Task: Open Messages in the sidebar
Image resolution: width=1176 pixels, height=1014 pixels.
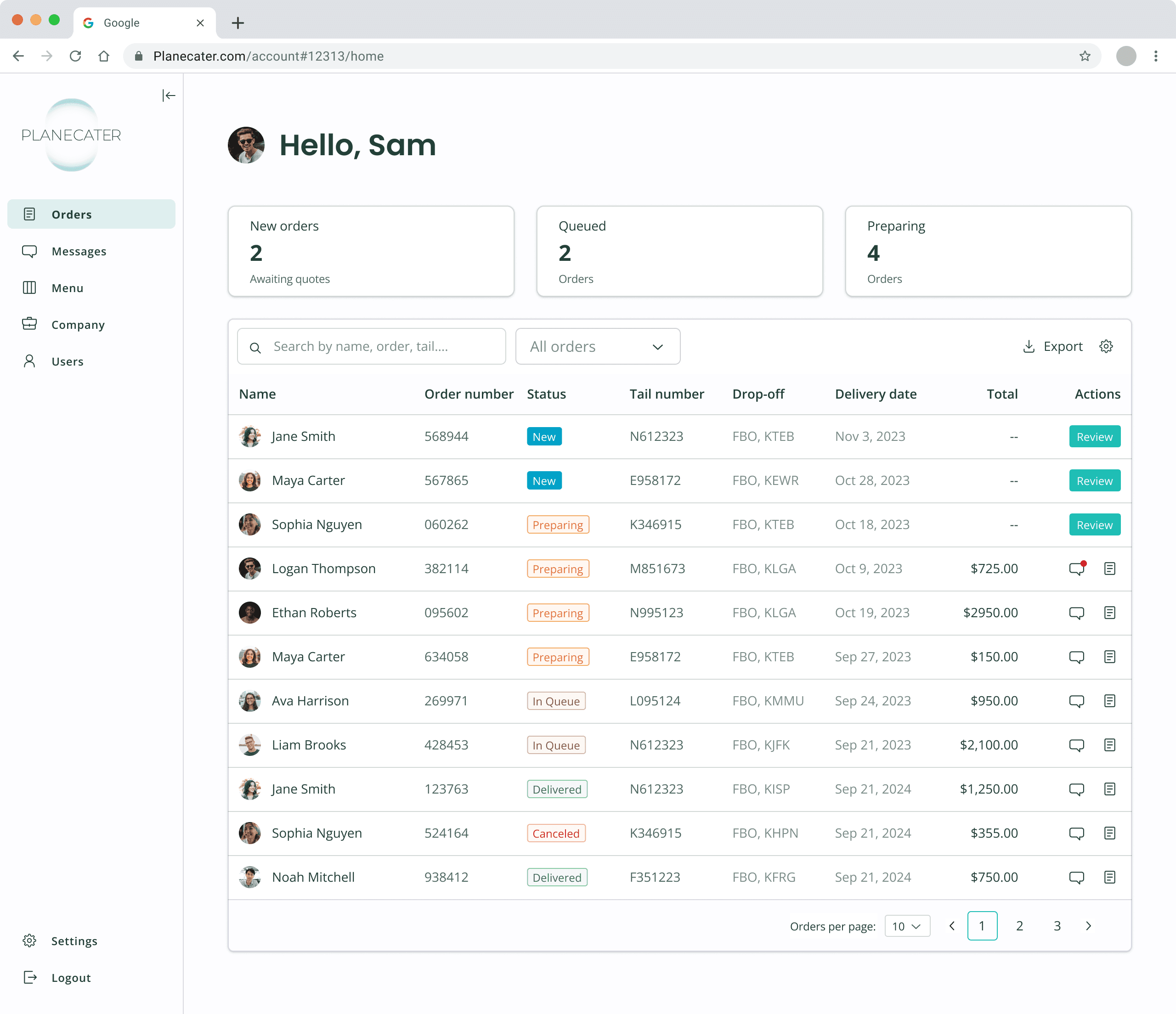Action: pos(79,251)
